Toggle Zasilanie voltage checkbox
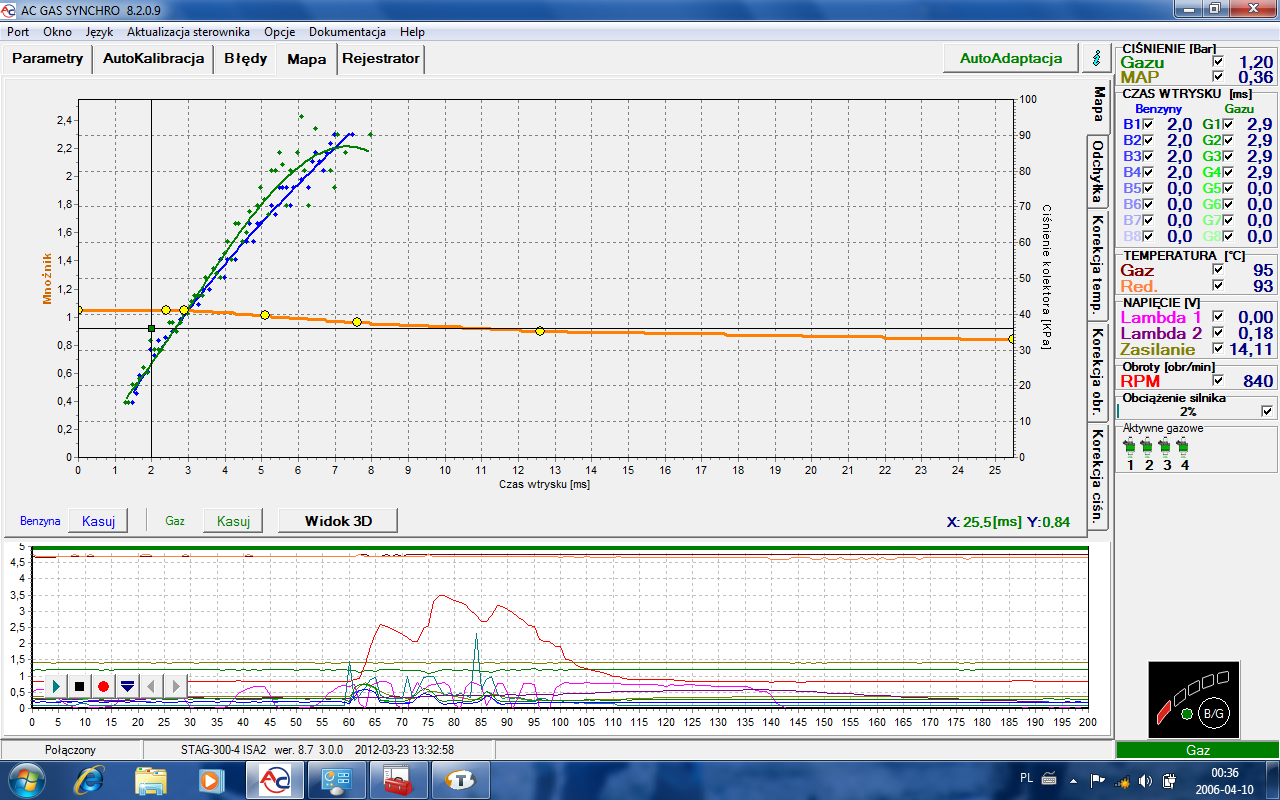Viewport: 1280px width, 800px height. coord(1217,349)
